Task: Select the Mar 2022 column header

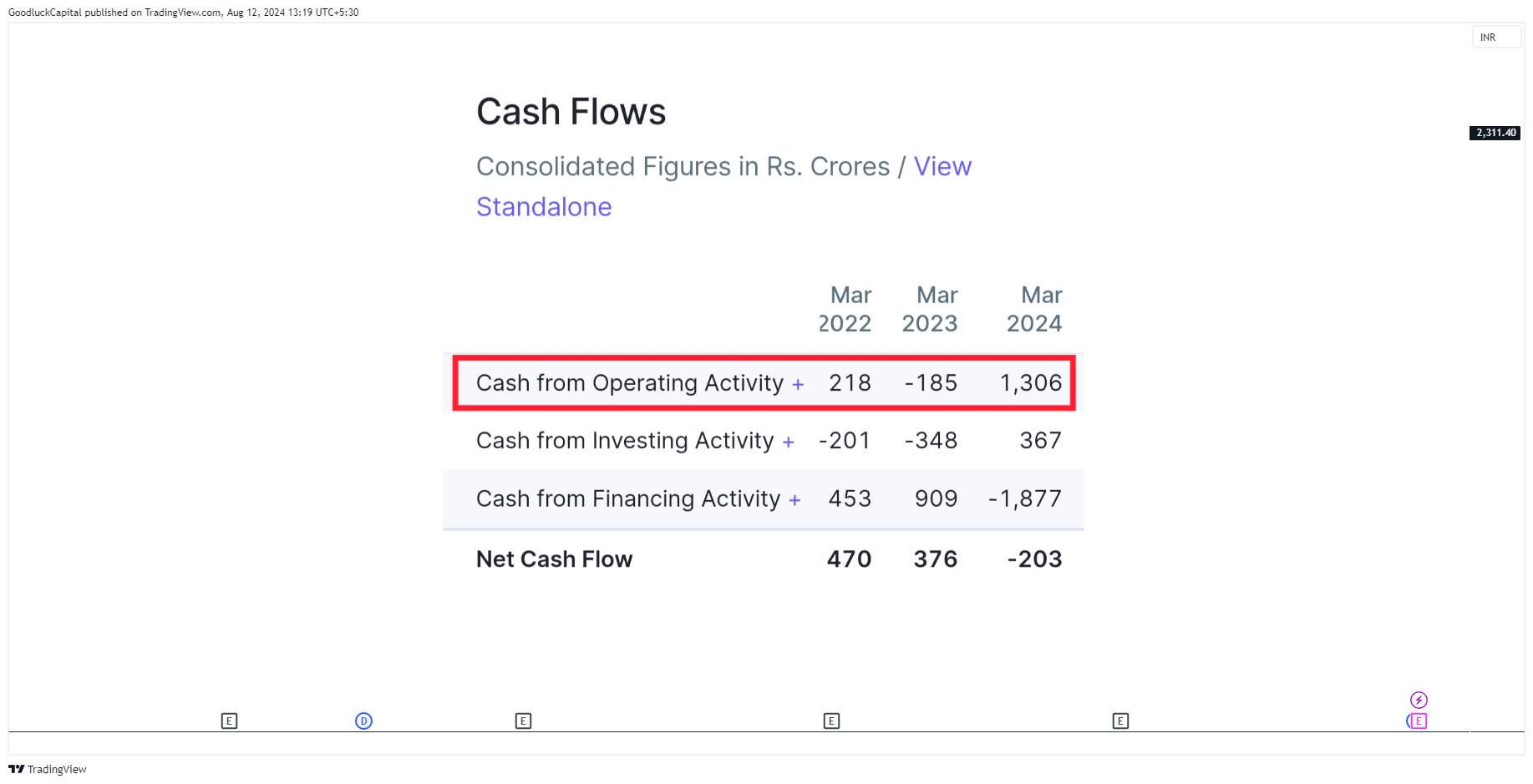Action: 845,309
